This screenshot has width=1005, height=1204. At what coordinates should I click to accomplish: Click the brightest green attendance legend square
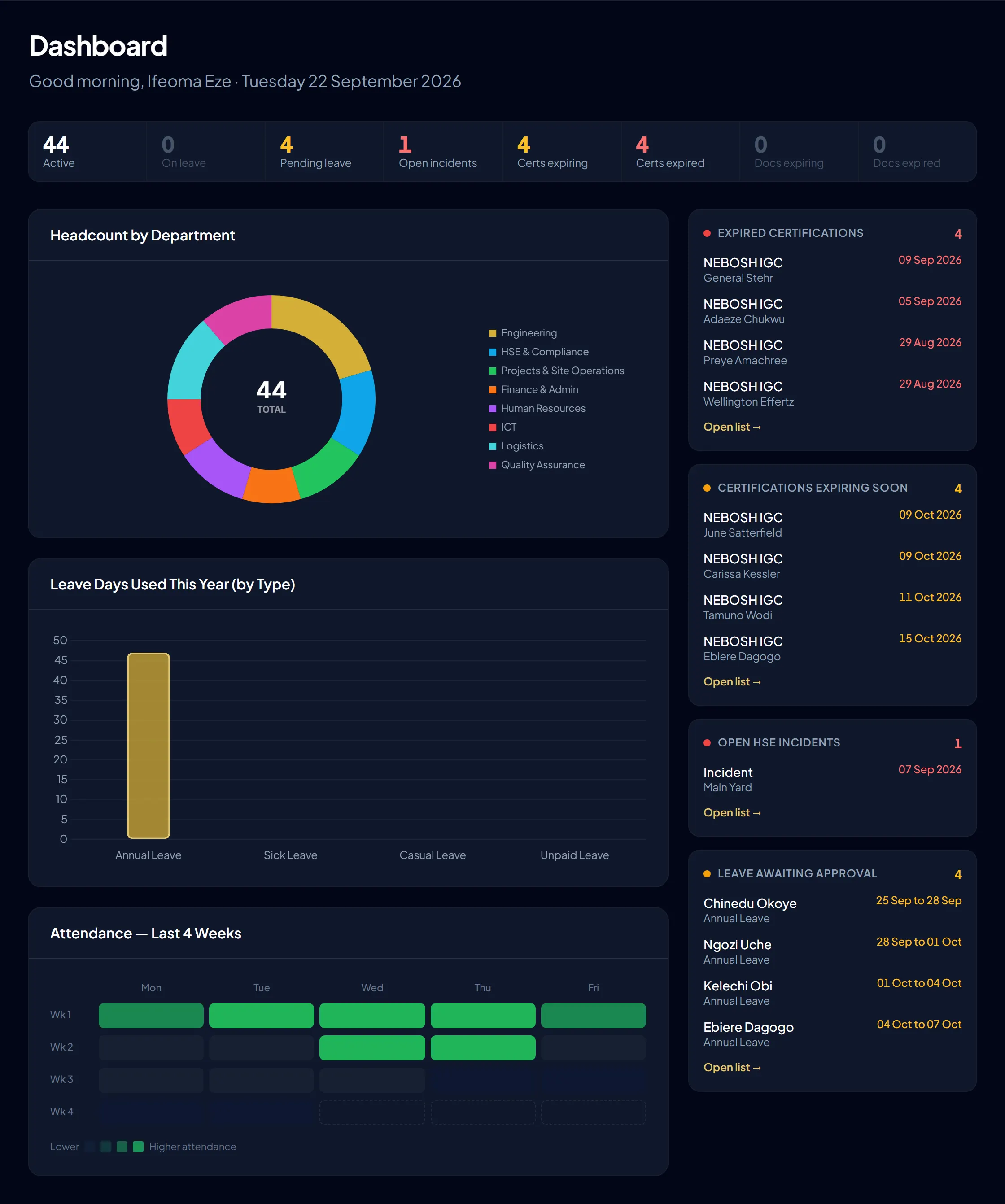pyautogui.click(x=138, y=1146)
